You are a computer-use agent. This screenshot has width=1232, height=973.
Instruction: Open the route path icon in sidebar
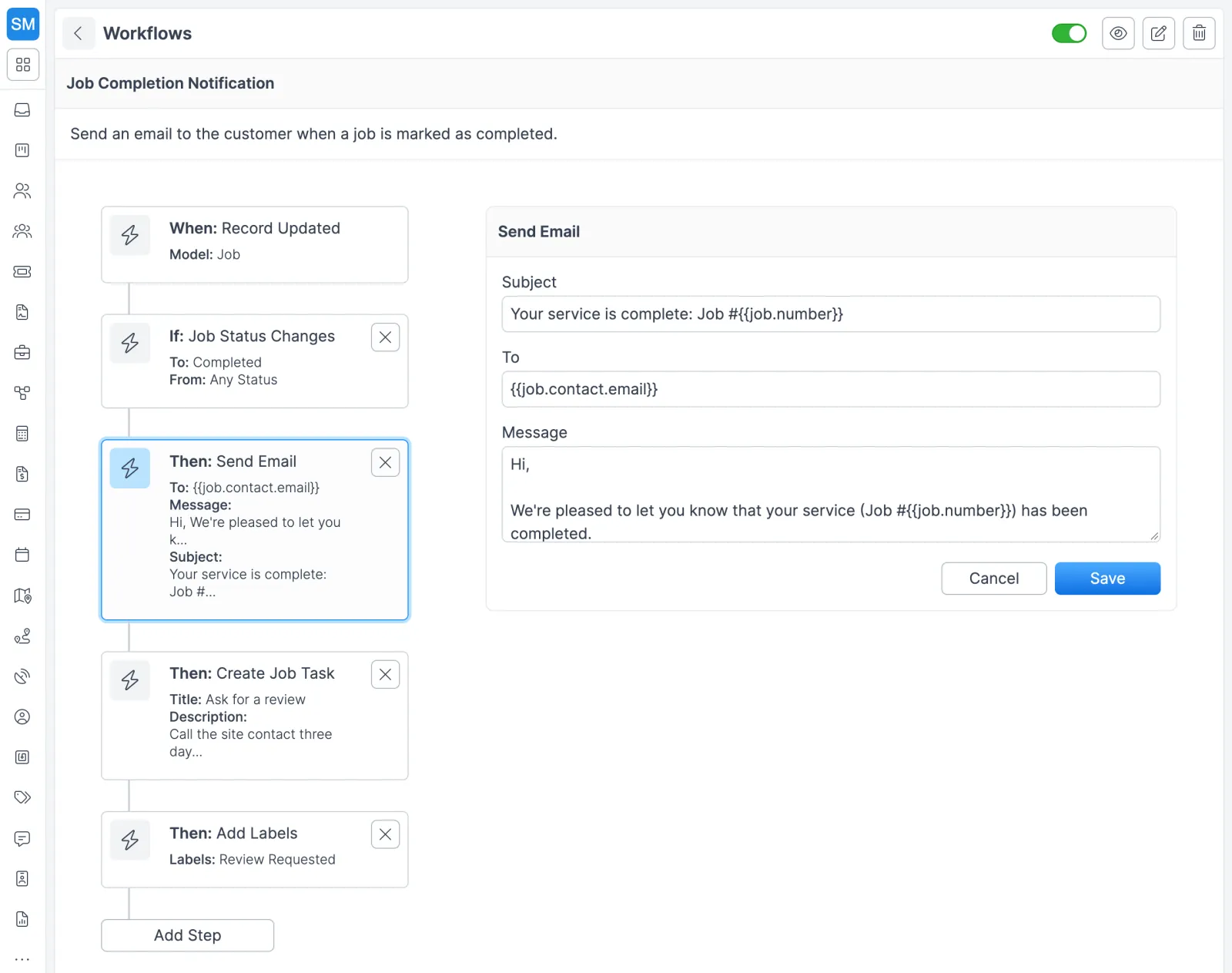[22, 636]
